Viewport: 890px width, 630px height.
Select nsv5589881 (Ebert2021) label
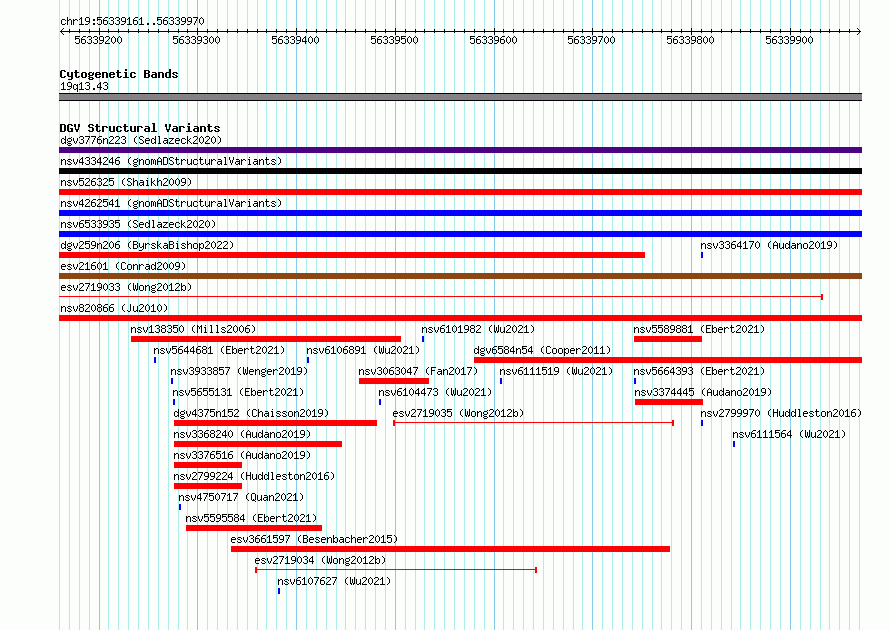coord(699,329)
